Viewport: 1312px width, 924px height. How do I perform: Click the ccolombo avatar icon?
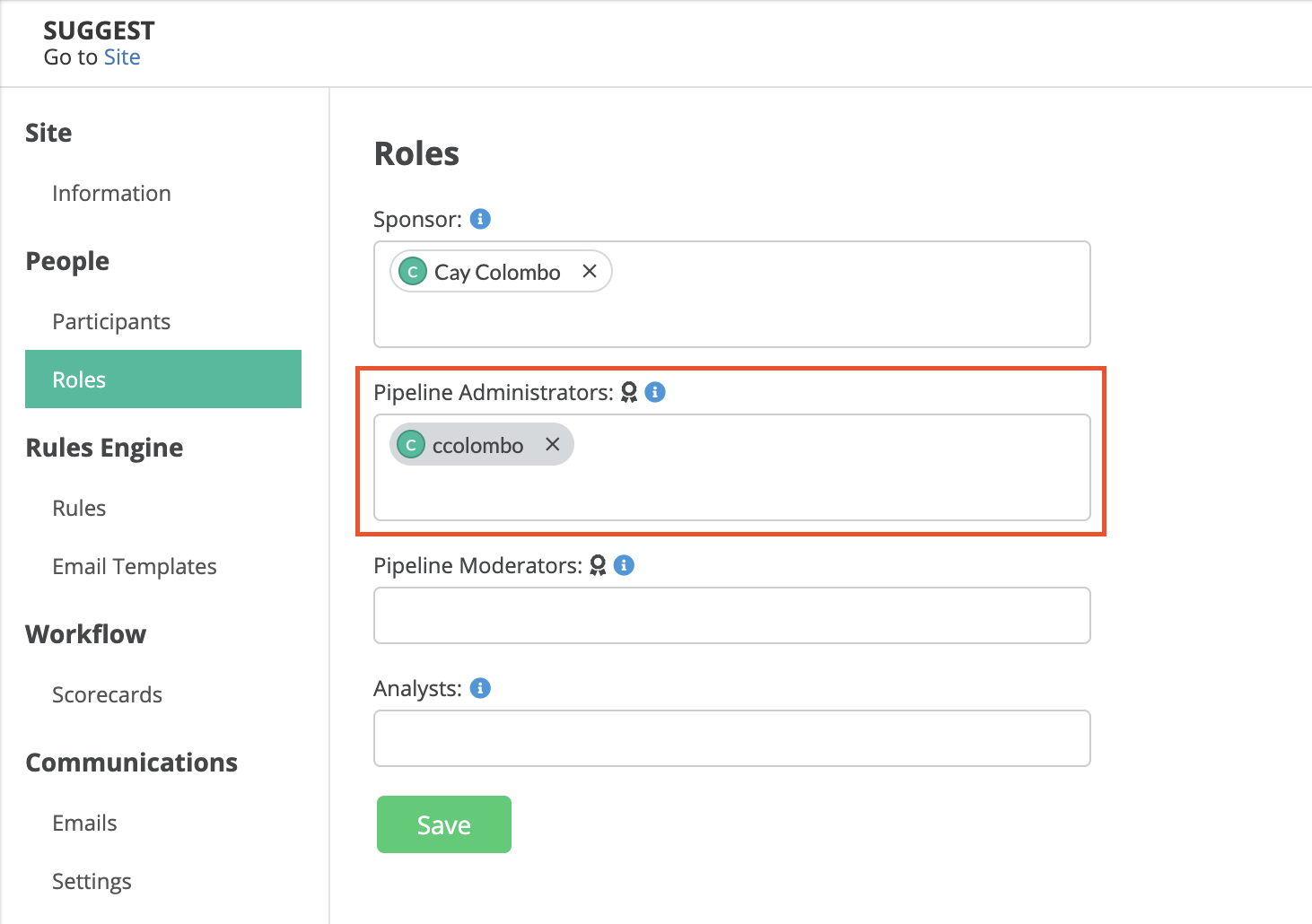(x=411, y=445)
